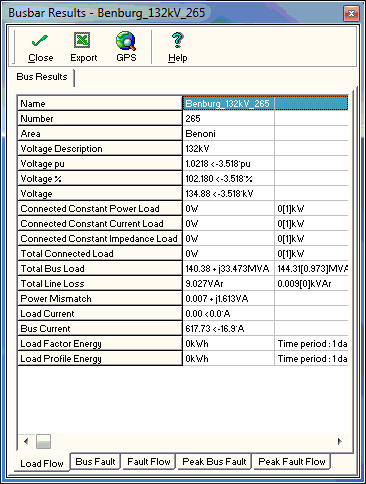The width and height of the screenshot is (366, 484).
Task: Select the Number value 265 cell
Action: click(x=228, y=118)
